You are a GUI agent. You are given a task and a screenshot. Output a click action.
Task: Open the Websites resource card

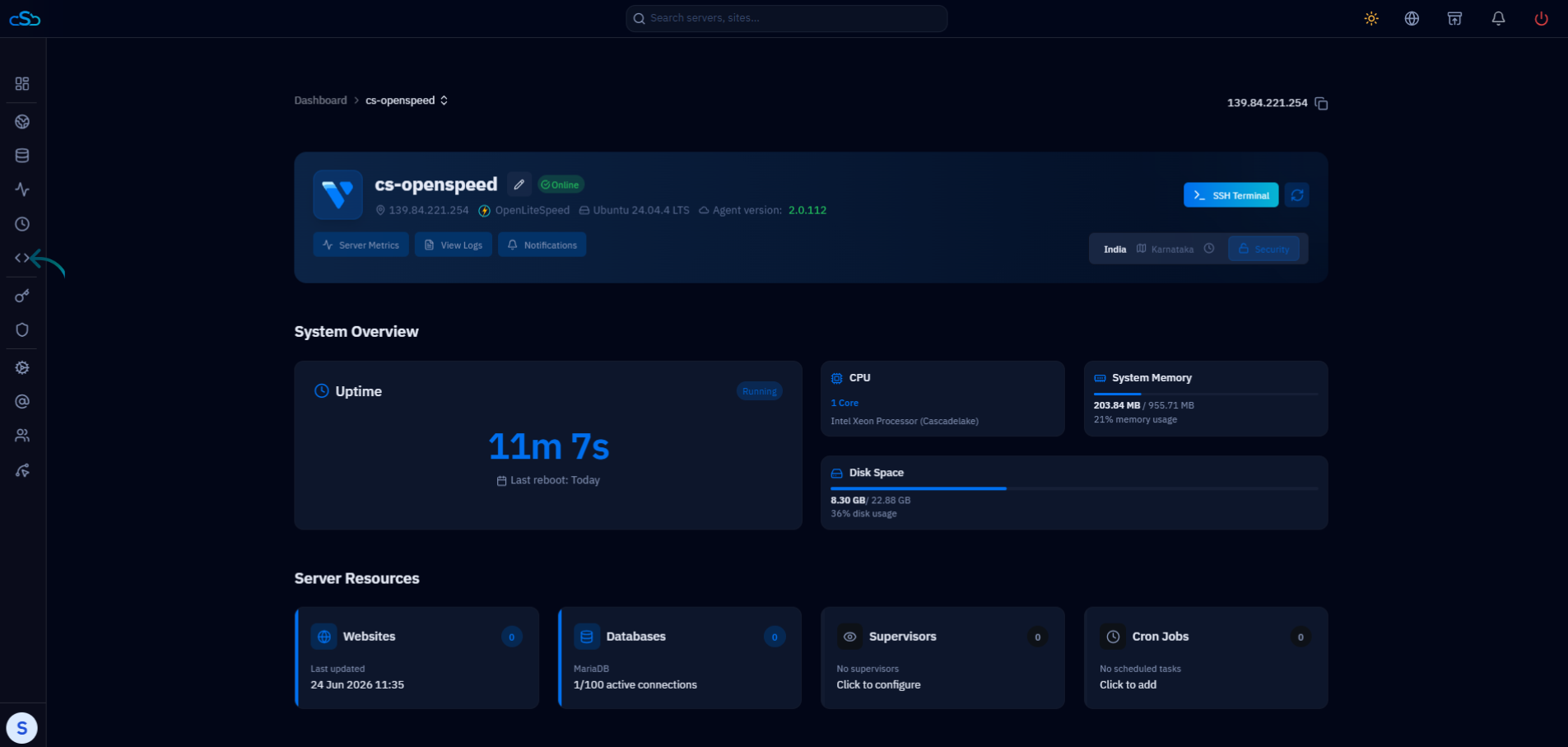(x=416, y=657)
